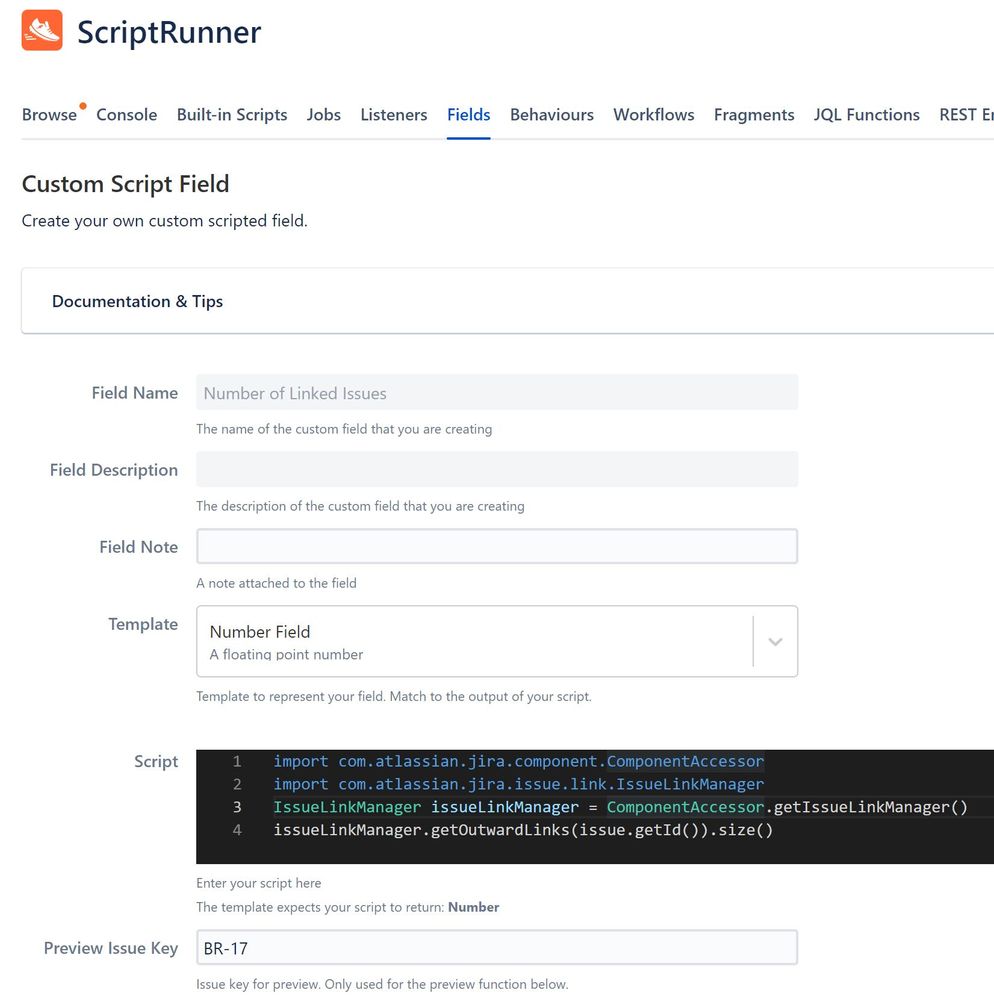Screen dimensions: 994x999
Task: Navigate to the REST Endpoints section
Action: point(965,114)
